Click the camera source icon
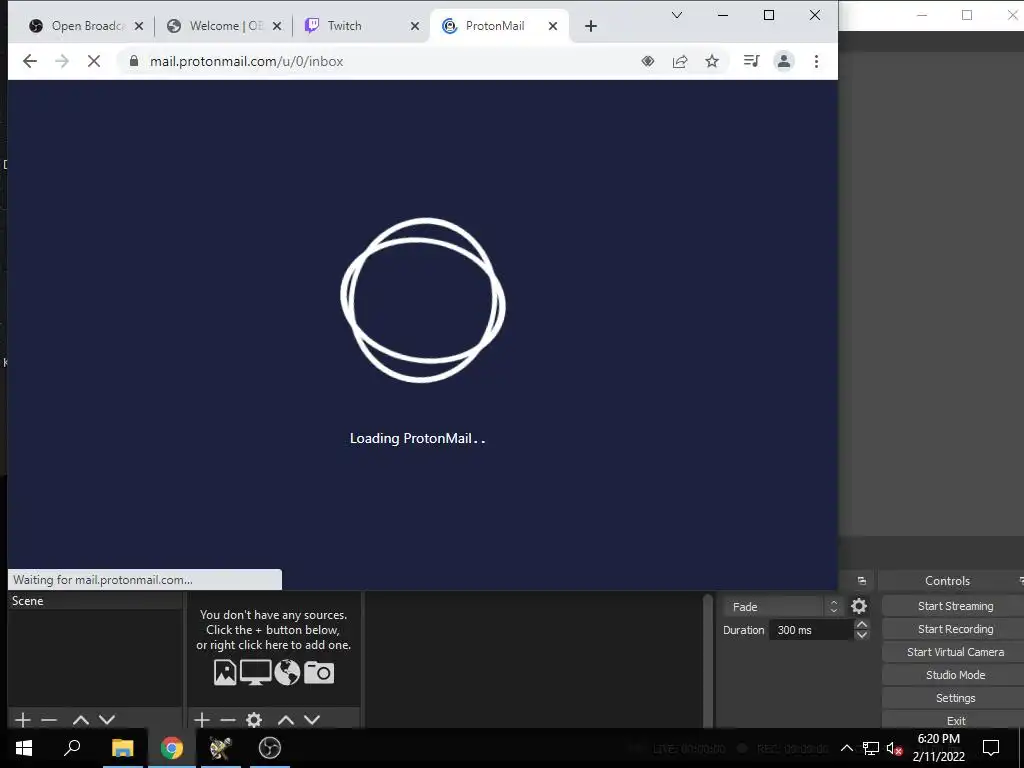This screenshot has height=768, width=1024. click(319, 673)
